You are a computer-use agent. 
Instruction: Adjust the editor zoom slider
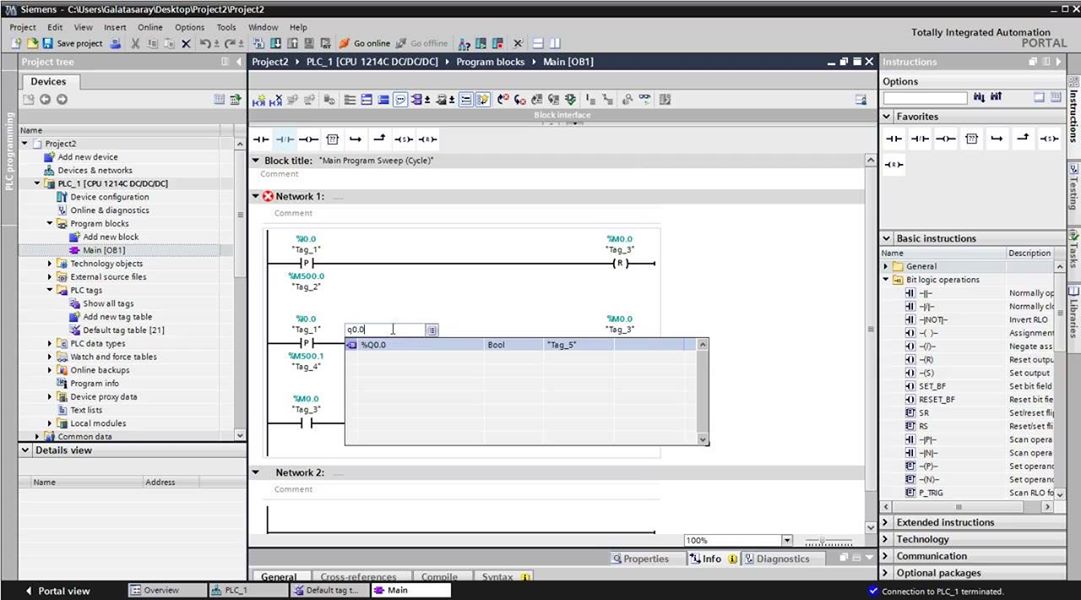click(x=827, y=541)
